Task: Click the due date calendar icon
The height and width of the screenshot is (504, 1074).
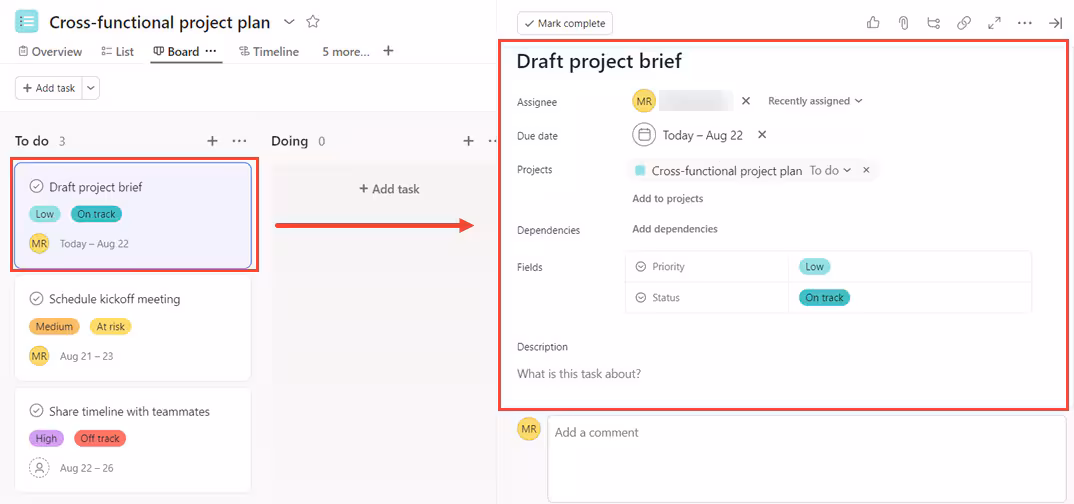Action: (x=645, y=135)
